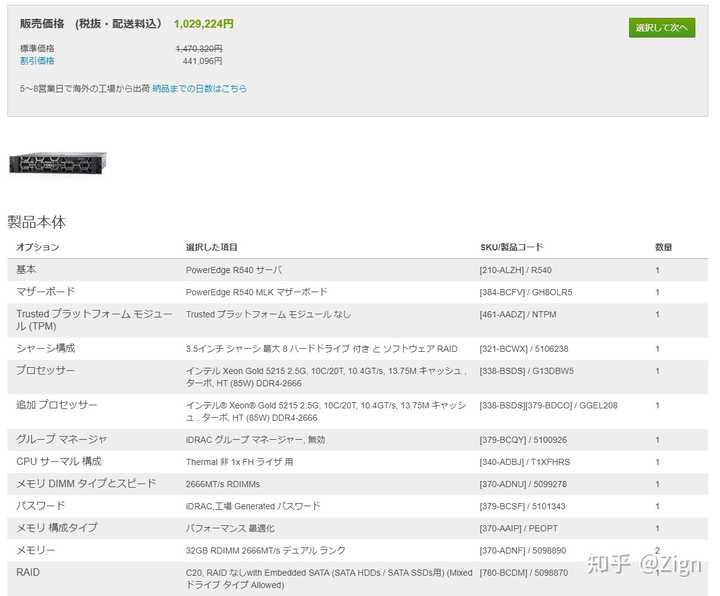Viewport: 720px width, 596px height.
Task: Select the メモリー option label
Action: 36,550
